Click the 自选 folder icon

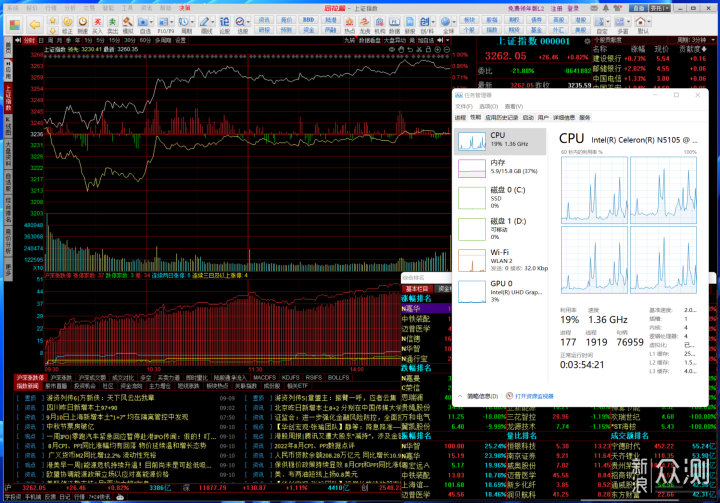142,22
